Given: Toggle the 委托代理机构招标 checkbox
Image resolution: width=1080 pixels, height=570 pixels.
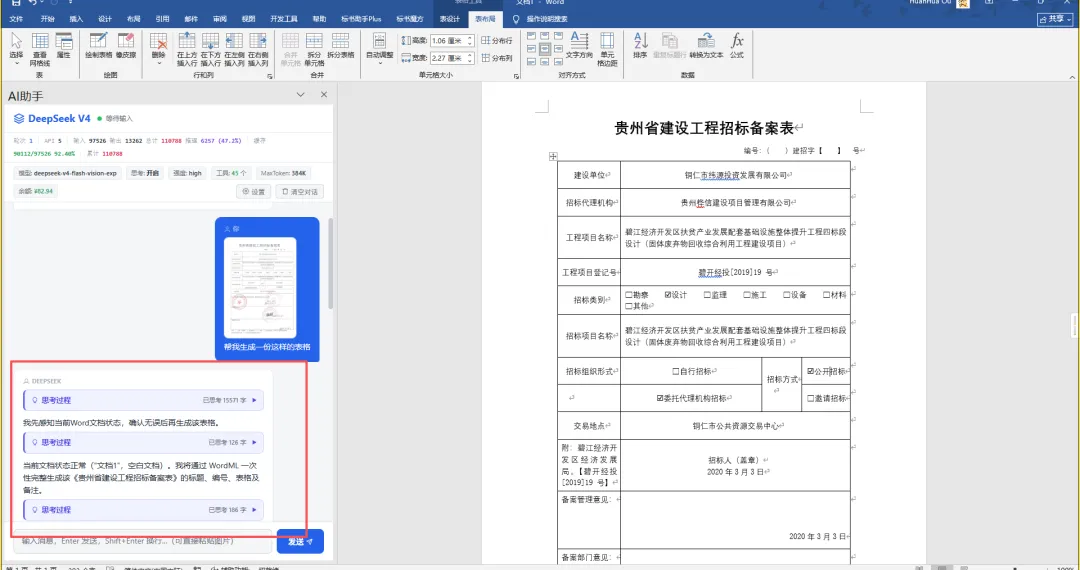Looking at the screenshot, I should [x=660, y=398].
